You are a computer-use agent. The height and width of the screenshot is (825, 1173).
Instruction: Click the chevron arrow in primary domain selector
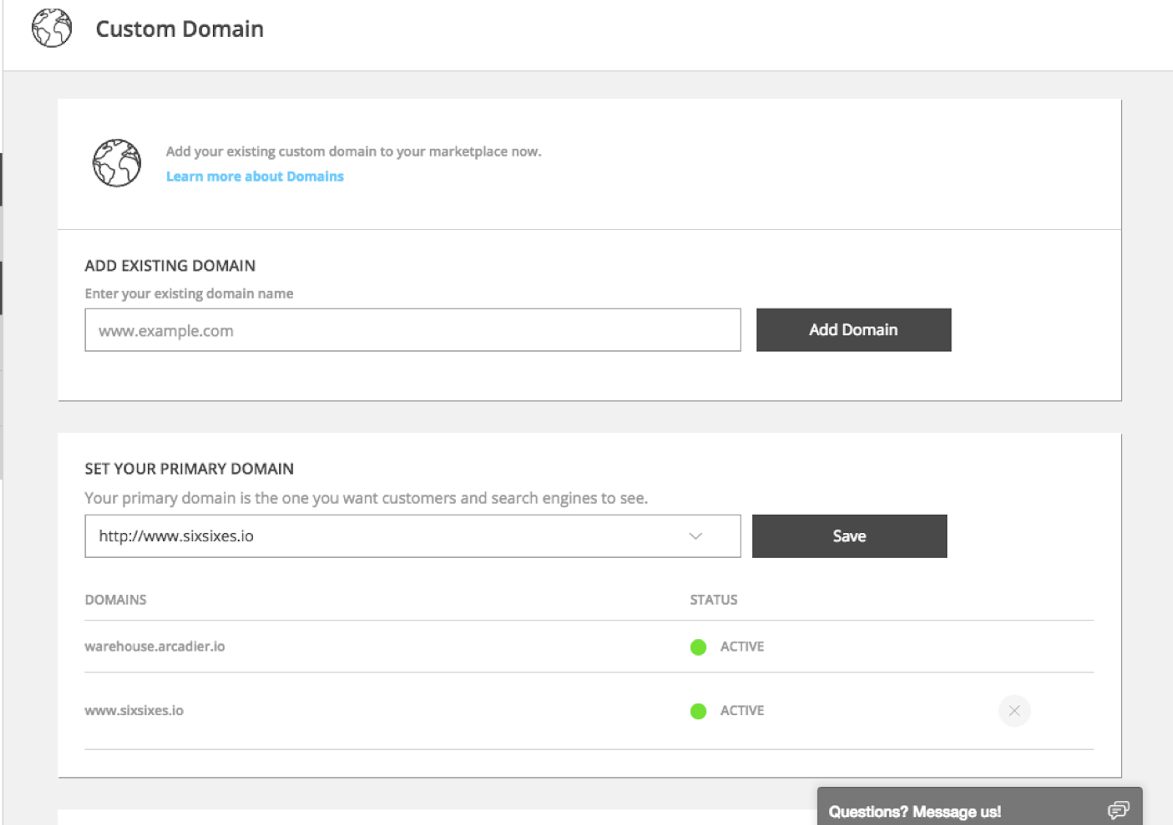click(x=696, y=536)
